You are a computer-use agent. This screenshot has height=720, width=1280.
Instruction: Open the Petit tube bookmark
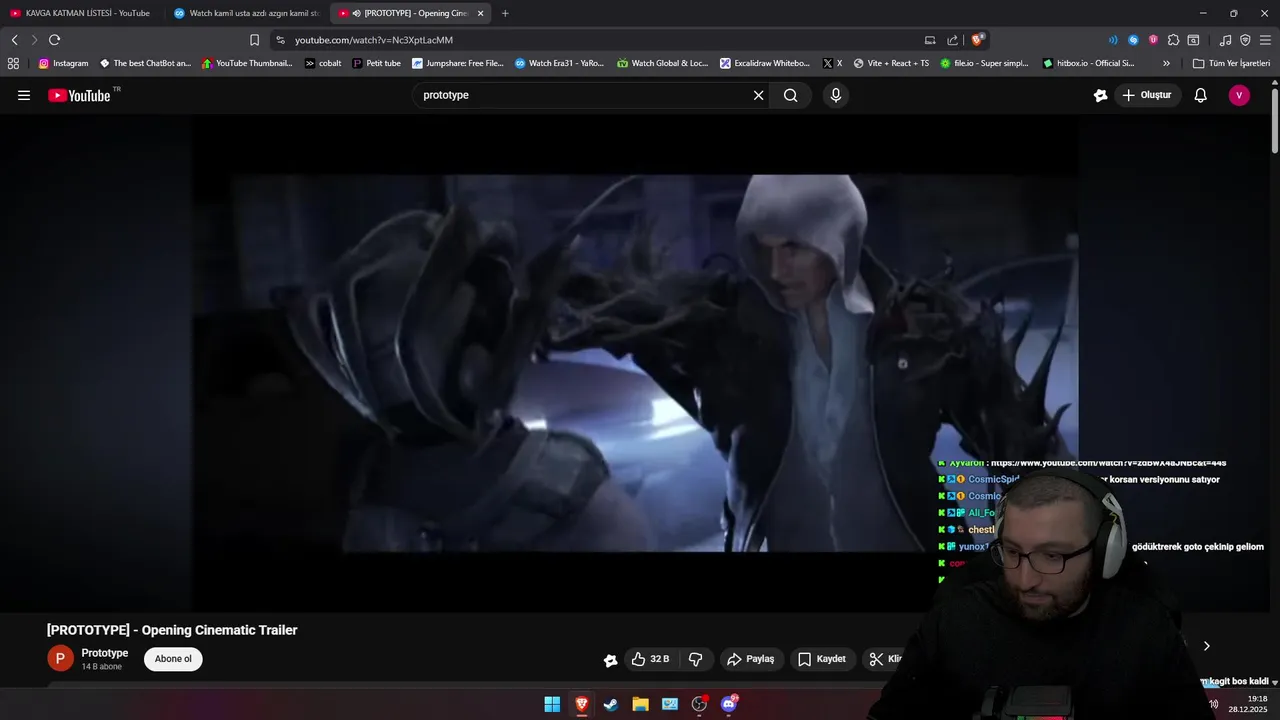[376, 63]
